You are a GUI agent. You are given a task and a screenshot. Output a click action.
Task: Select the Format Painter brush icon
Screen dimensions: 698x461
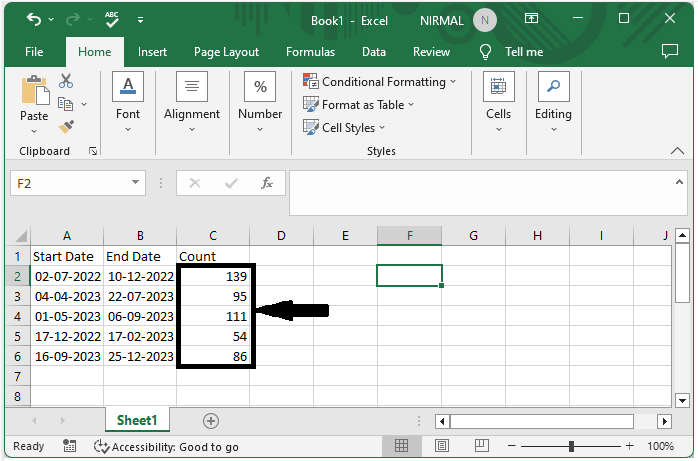point(66,127)
